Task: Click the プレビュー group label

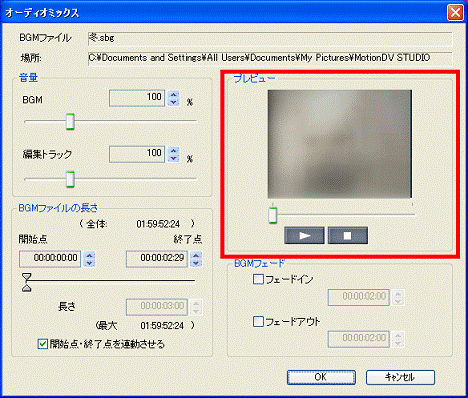Action: [x=254, y=79]
